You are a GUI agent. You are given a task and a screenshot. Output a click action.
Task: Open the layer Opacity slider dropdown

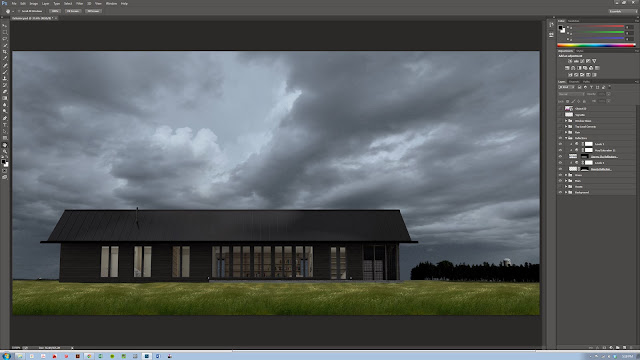pos(609,94)
